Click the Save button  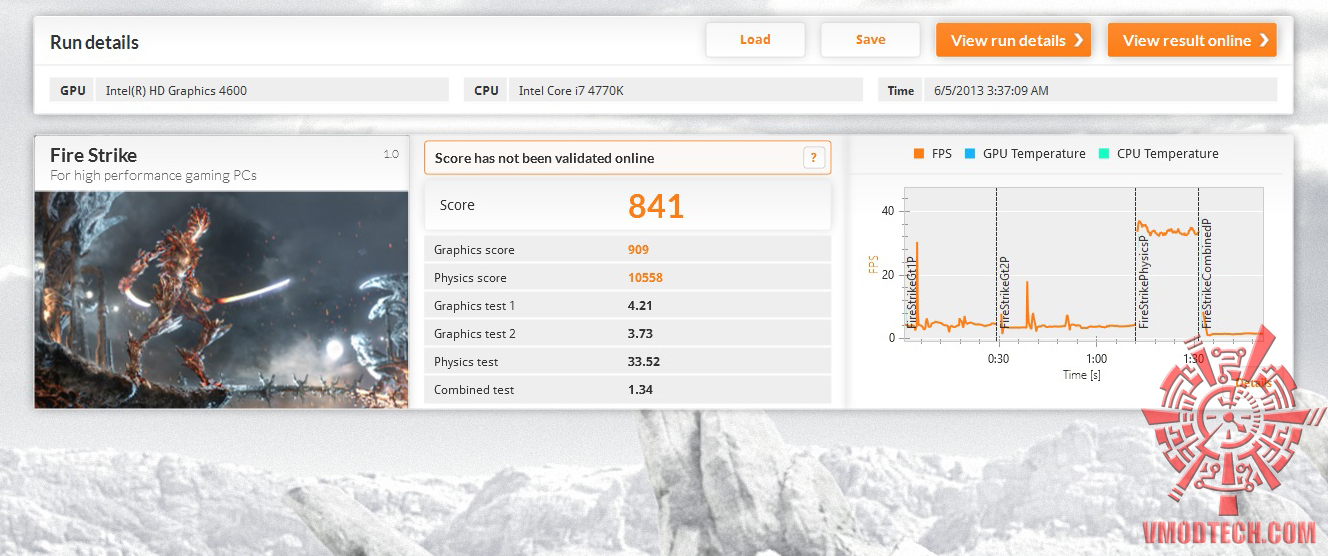click(870, 40)
